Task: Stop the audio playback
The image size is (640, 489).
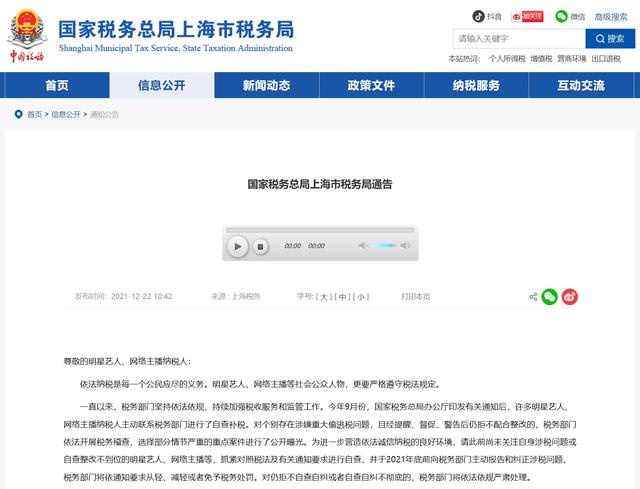Action: pos(260,247)
